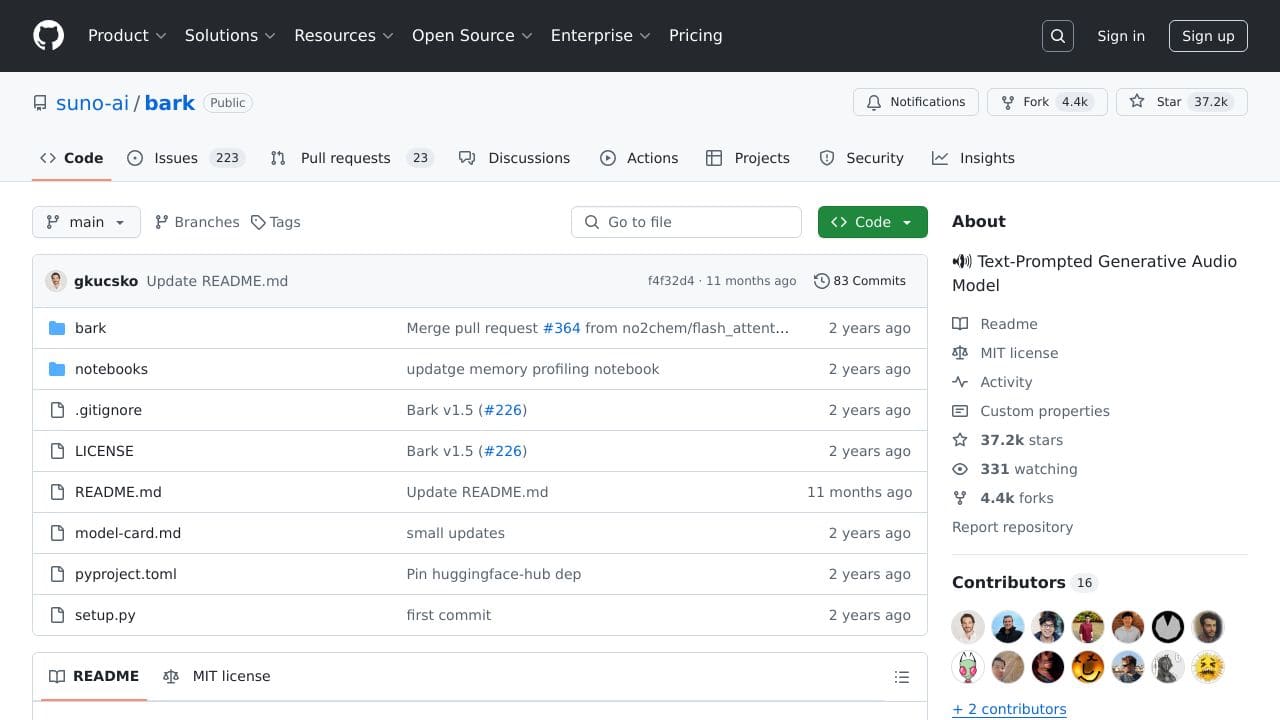The height and width of the screenshot is (720, 1280).
Task: Open the notebooks folder
Action: (111, 369)
